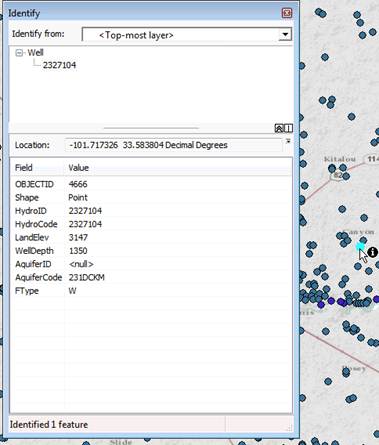Select the AquiferID null value
The height and width of the screenshot is (445, 379).
point(81,264)
